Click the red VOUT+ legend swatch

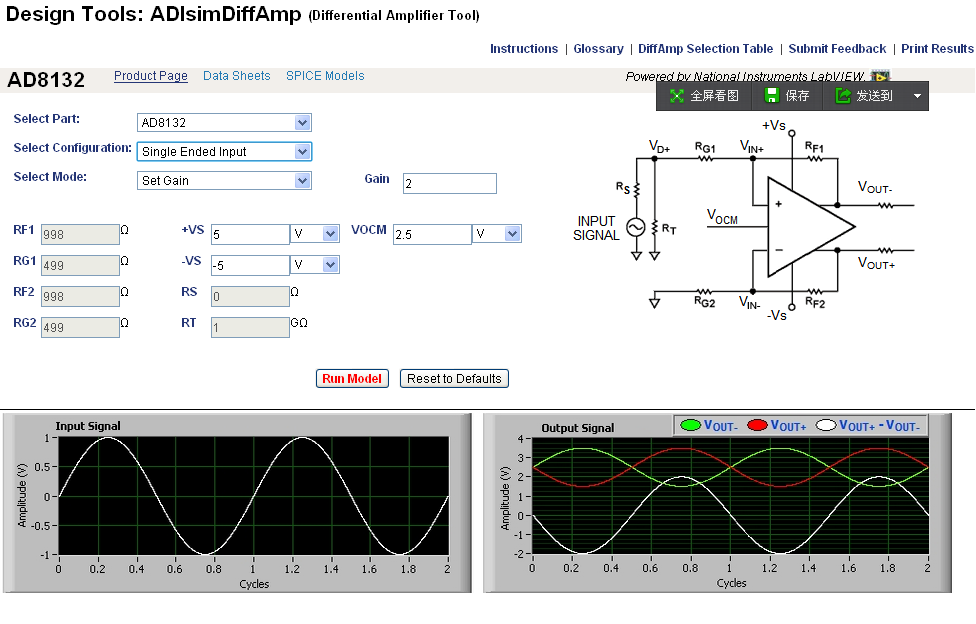(x=758, y=425)
